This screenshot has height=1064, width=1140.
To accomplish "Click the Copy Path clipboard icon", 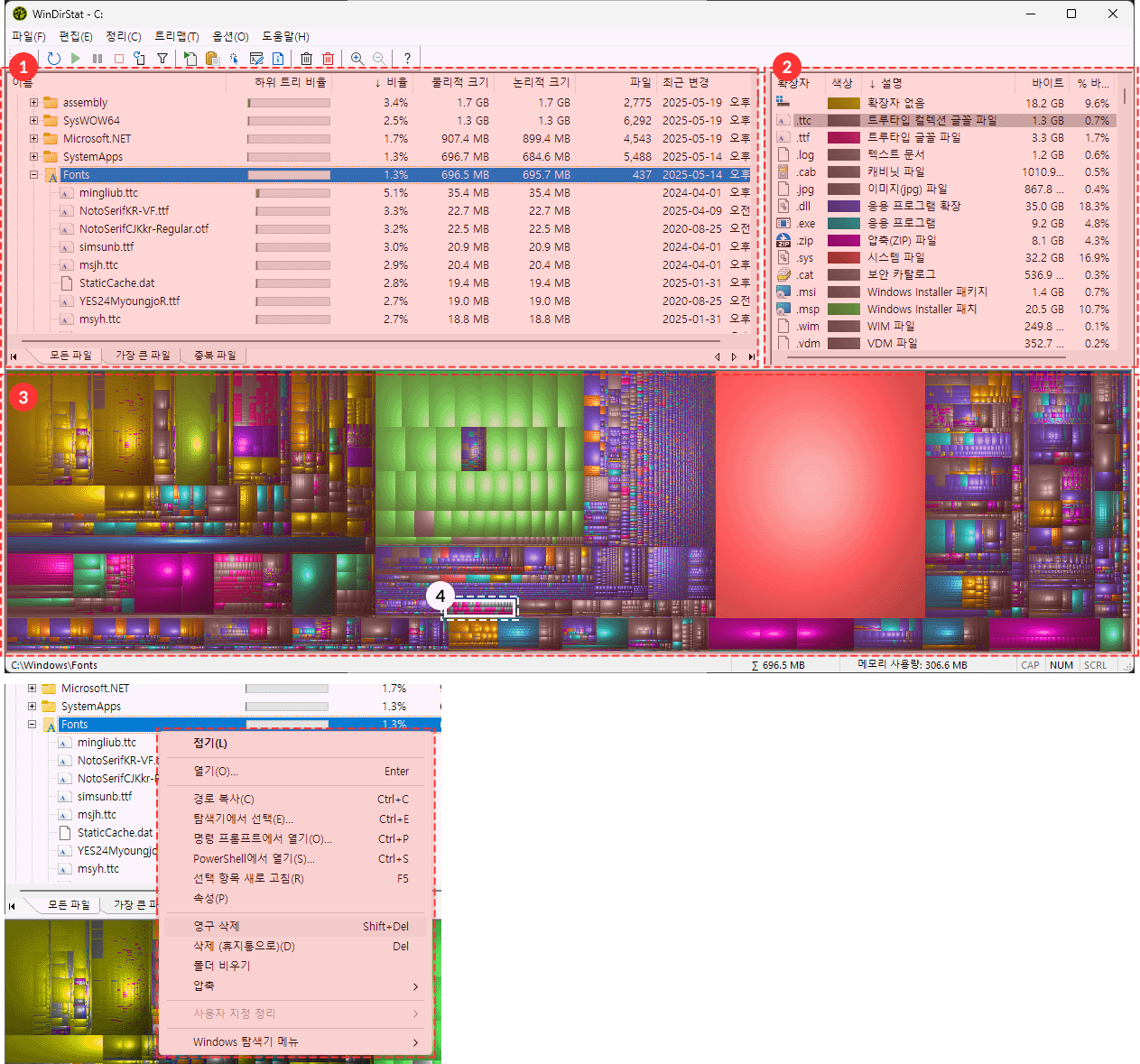I will (212, 59).
